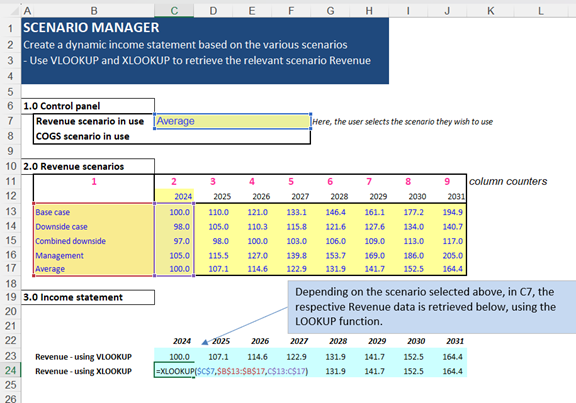Click Management 2031 value 205.0

[453, 255]
